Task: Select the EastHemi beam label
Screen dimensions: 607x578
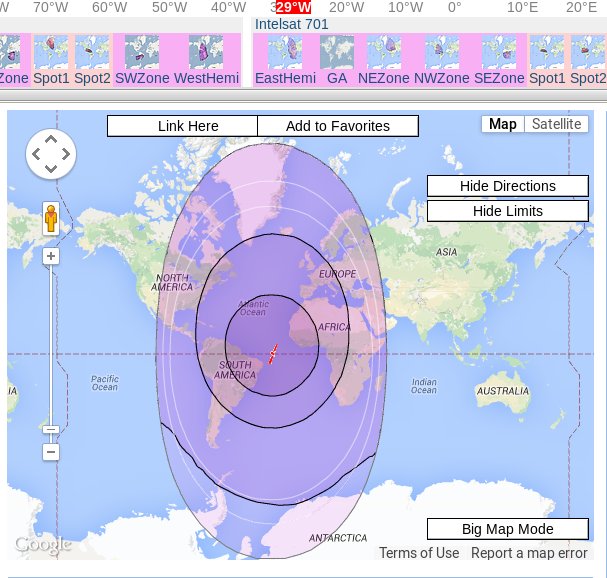Action: (285, 78)
